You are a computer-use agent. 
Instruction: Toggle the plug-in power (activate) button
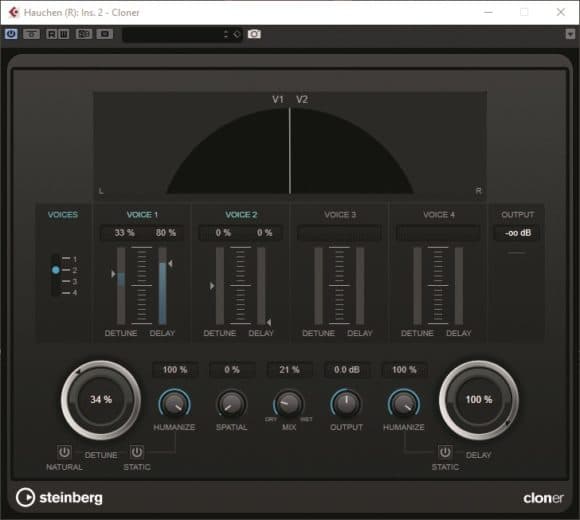[x=11, y=34]
